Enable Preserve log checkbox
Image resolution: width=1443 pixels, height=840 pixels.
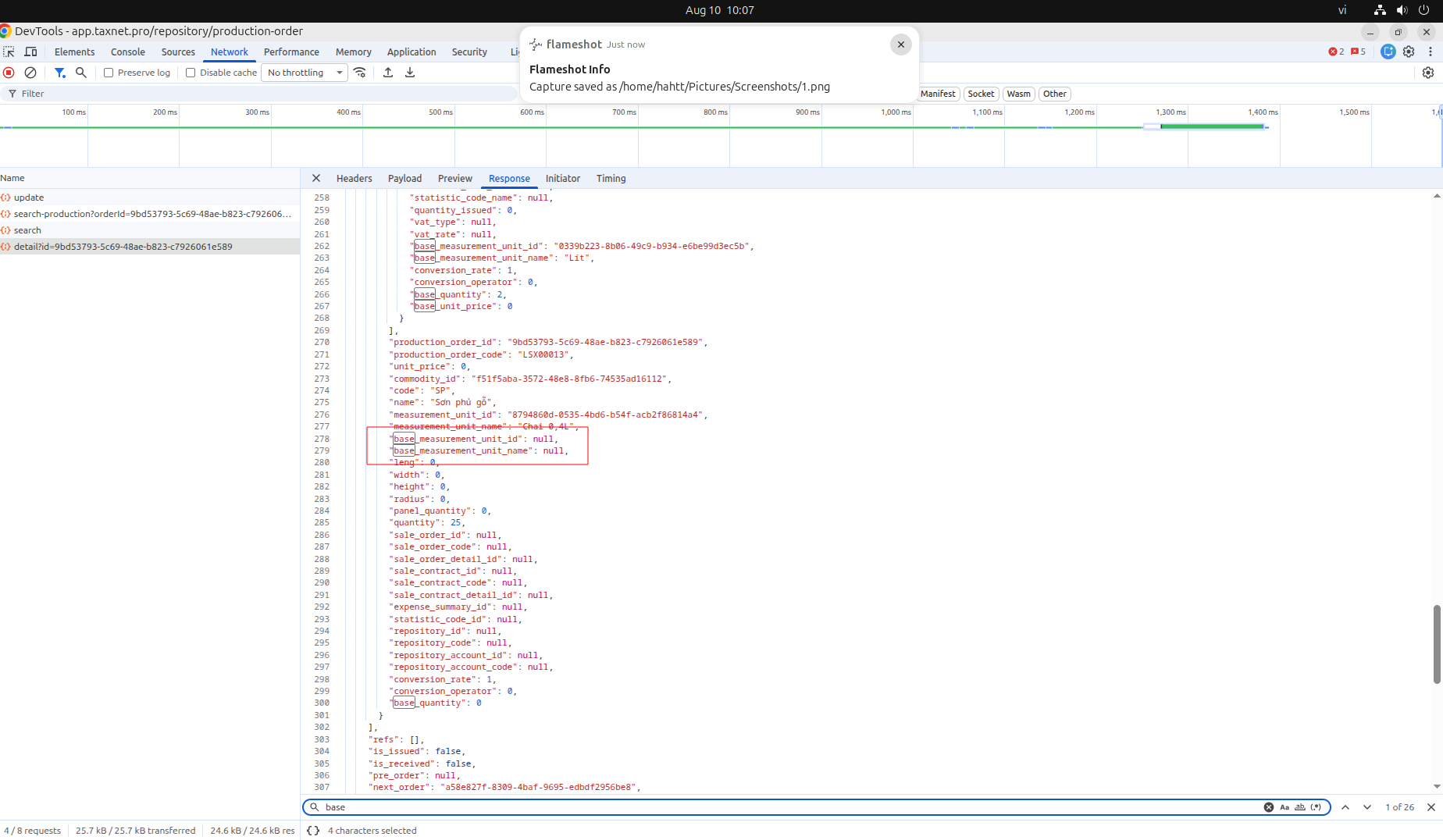(109, 73)
